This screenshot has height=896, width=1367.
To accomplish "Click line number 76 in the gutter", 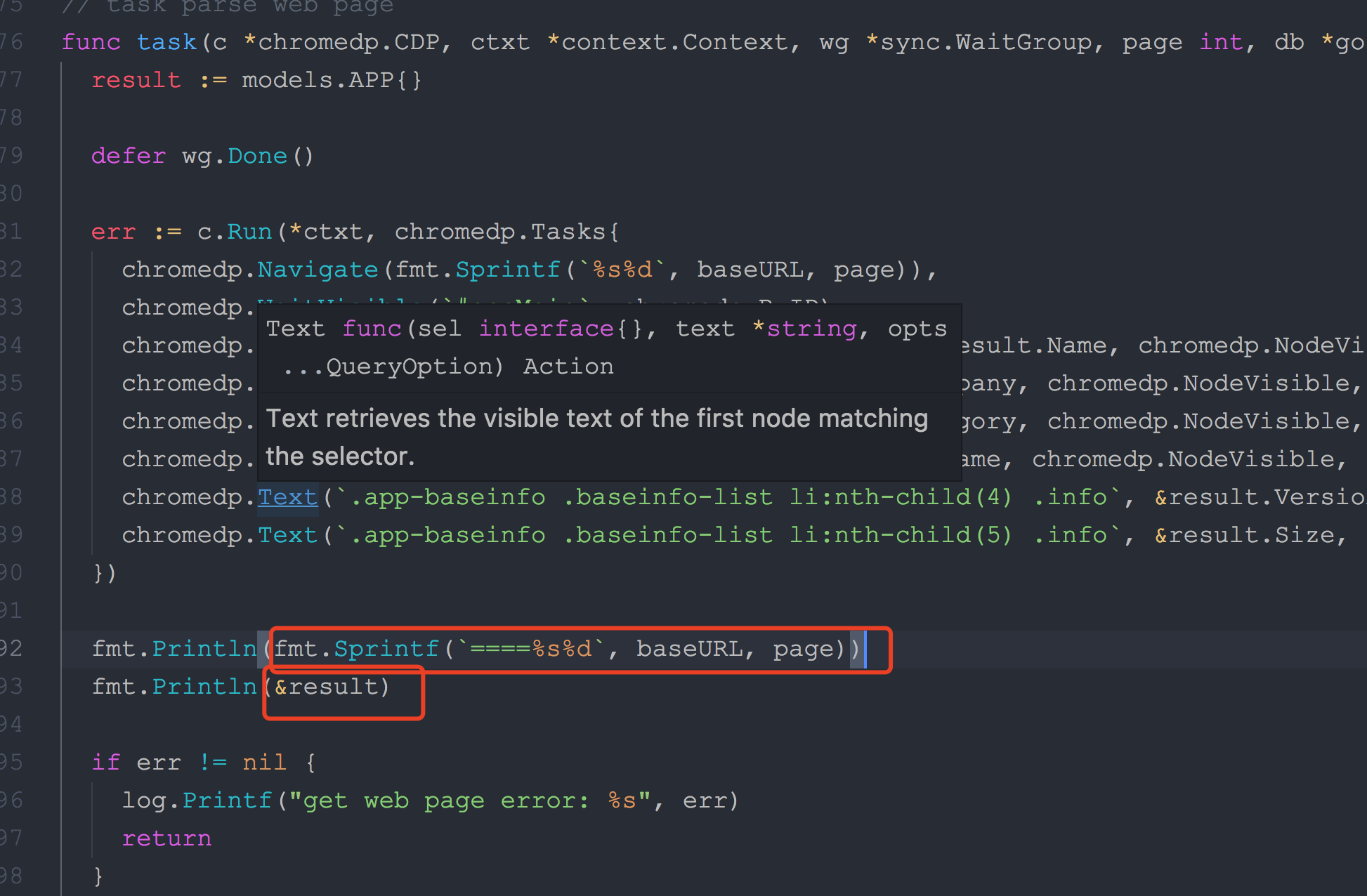I will click(11, 41).
